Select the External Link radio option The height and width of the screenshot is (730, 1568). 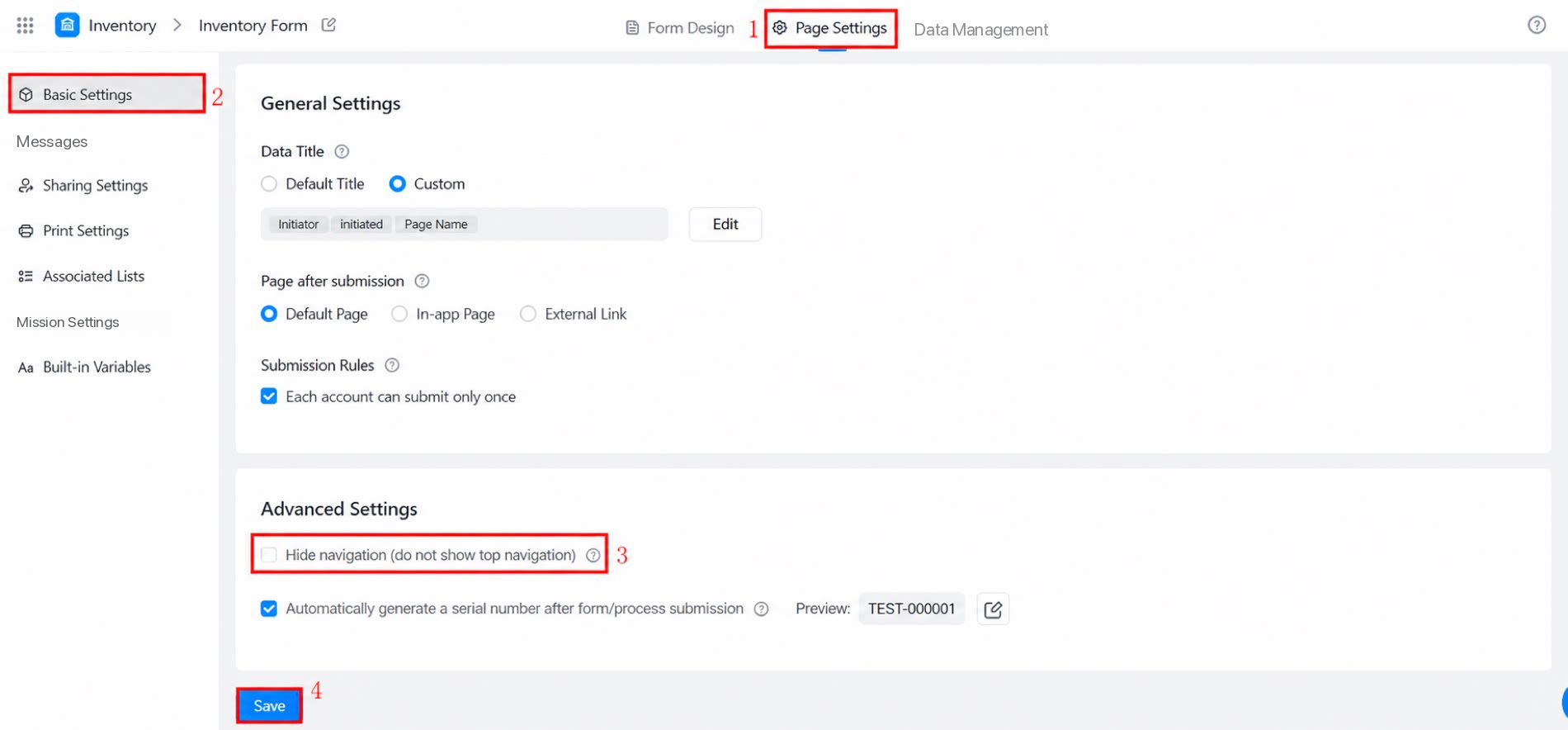tap(528, 314)
